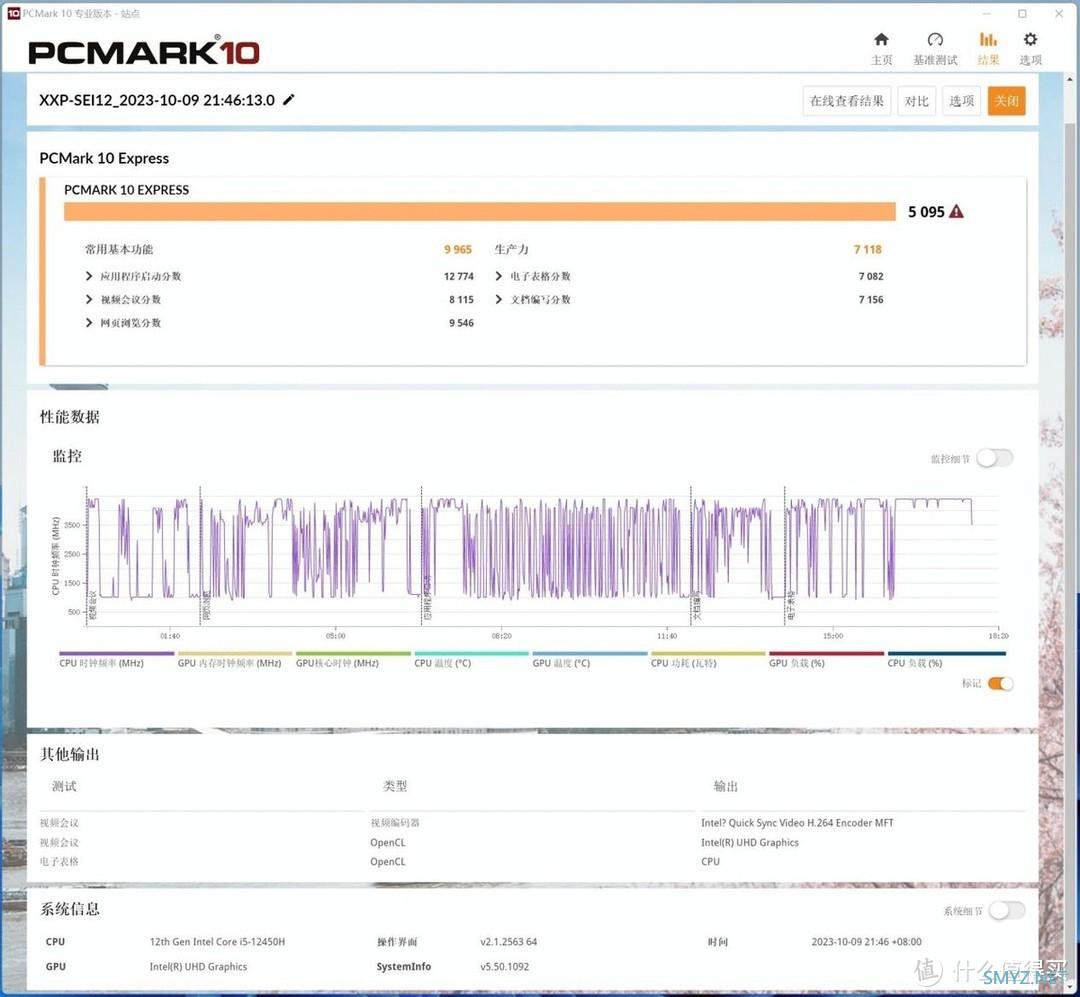The width and height of the screenshot is (1080, 997).
Task: Click the orange Close (关闭) button
Action: [1006, 101]
